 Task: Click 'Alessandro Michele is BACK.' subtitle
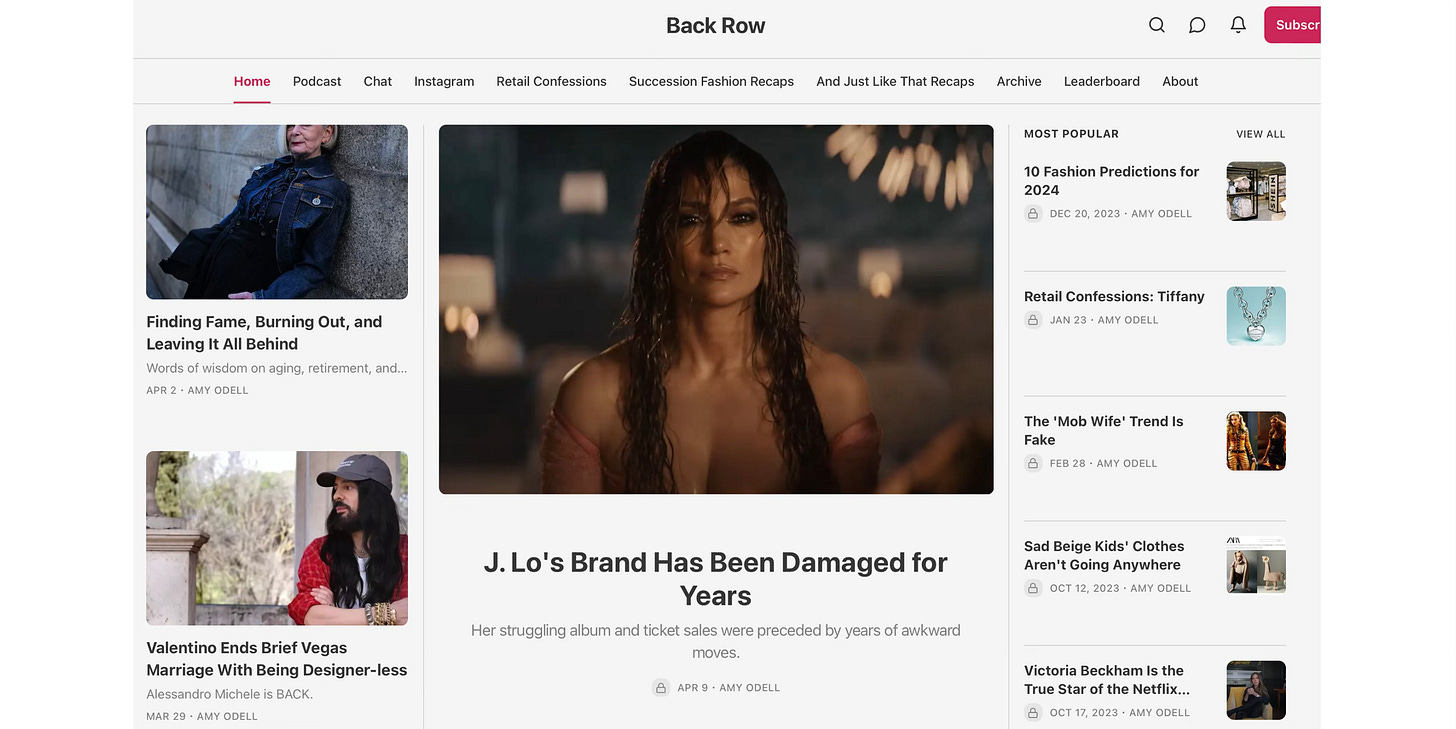[230, 694]
